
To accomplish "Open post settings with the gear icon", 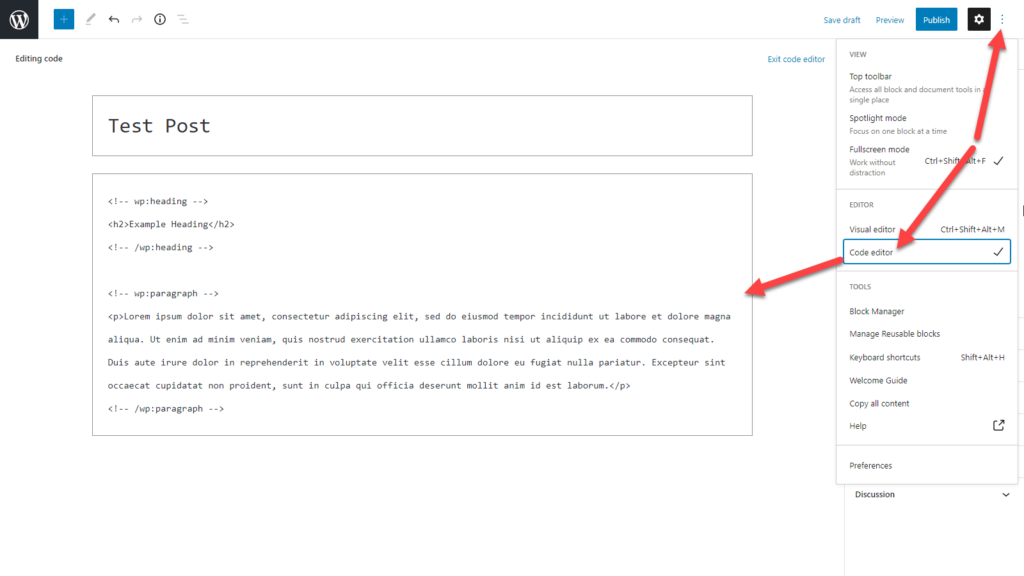I will pyautogui.click(x=978, y=19).
